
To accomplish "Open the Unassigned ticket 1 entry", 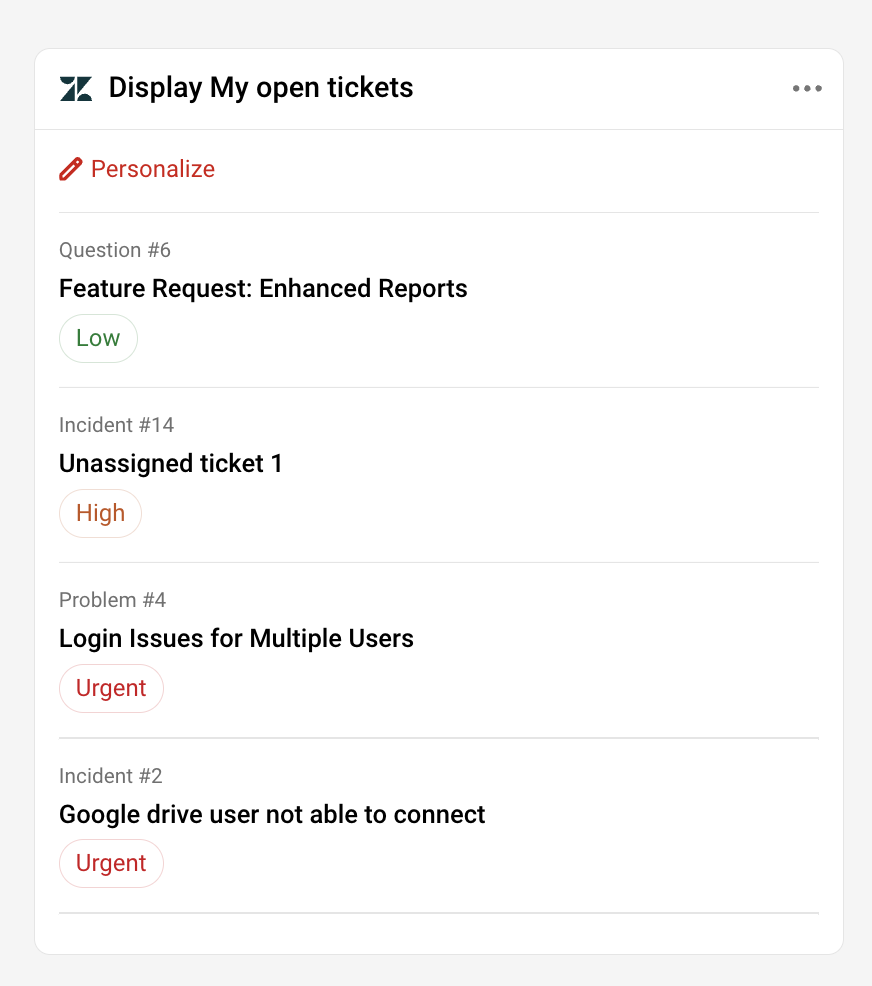I will pyautogui.click(x=171, y=464).
